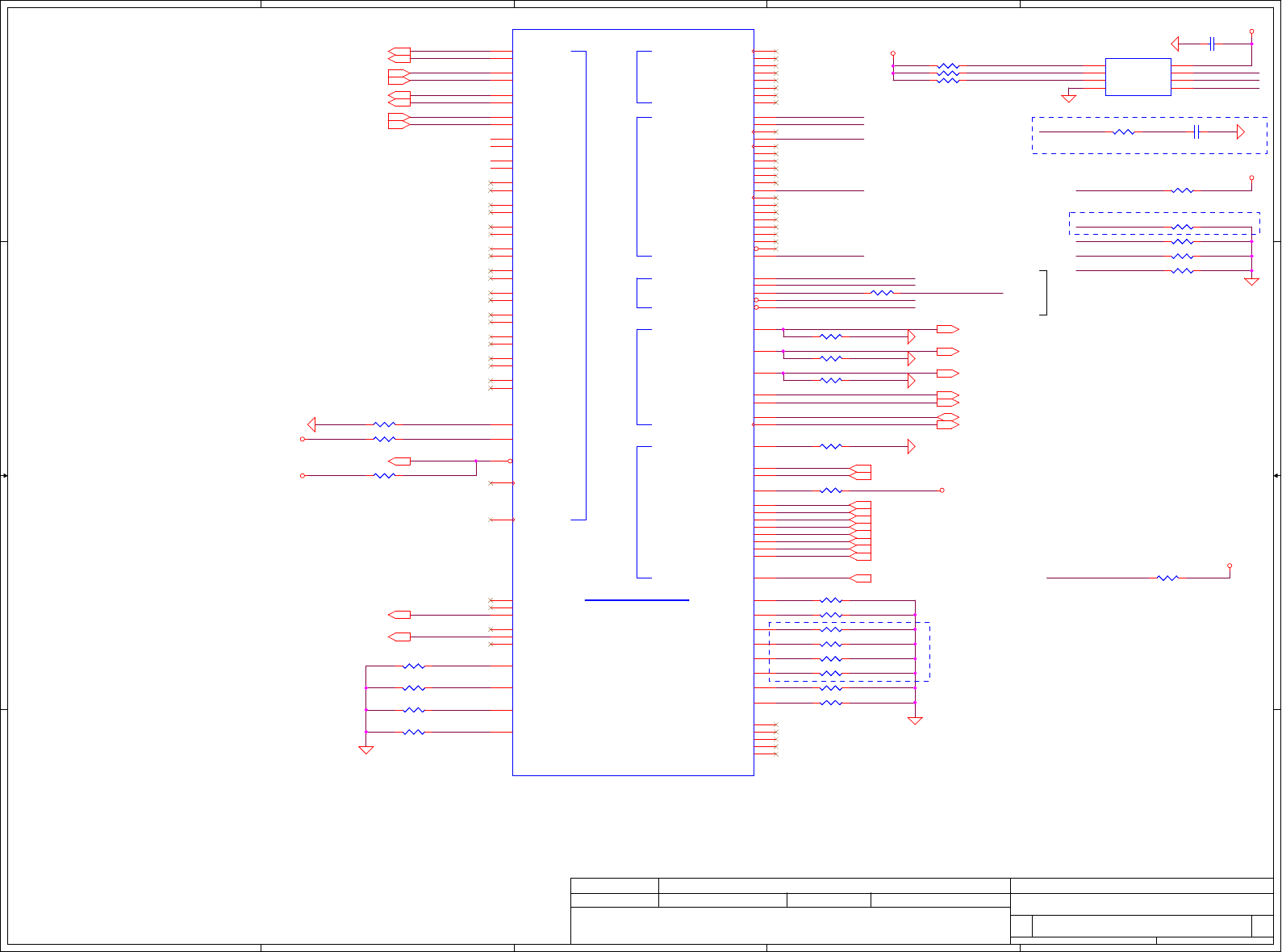Click the ground symbol below the small IC block
The image size is (1282, 952).
pyautogui.click(x=1069, y=98)
